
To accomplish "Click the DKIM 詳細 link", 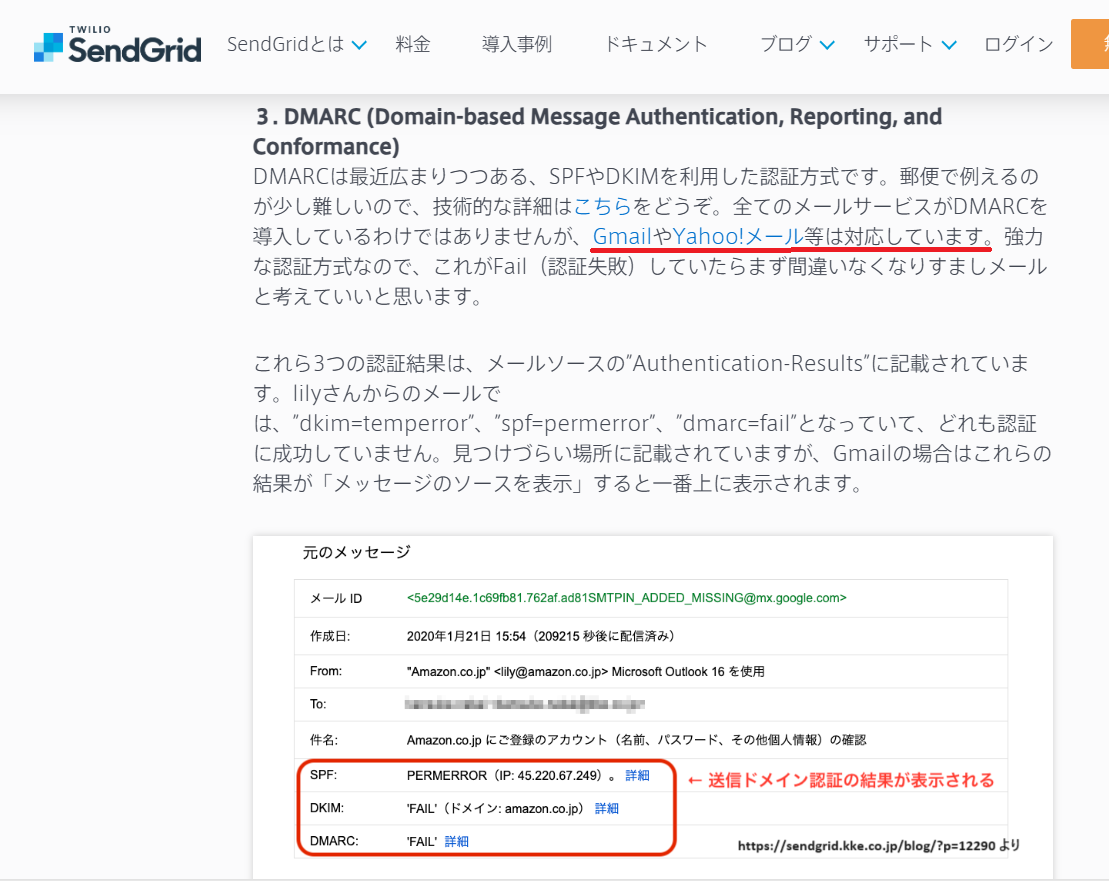I will click(607, 808).
